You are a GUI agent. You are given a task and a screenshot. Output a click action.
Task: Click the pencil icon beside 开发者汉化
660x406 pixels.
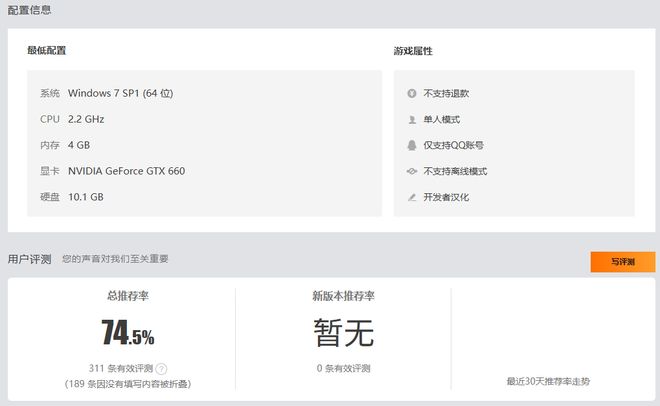[411, 197]
